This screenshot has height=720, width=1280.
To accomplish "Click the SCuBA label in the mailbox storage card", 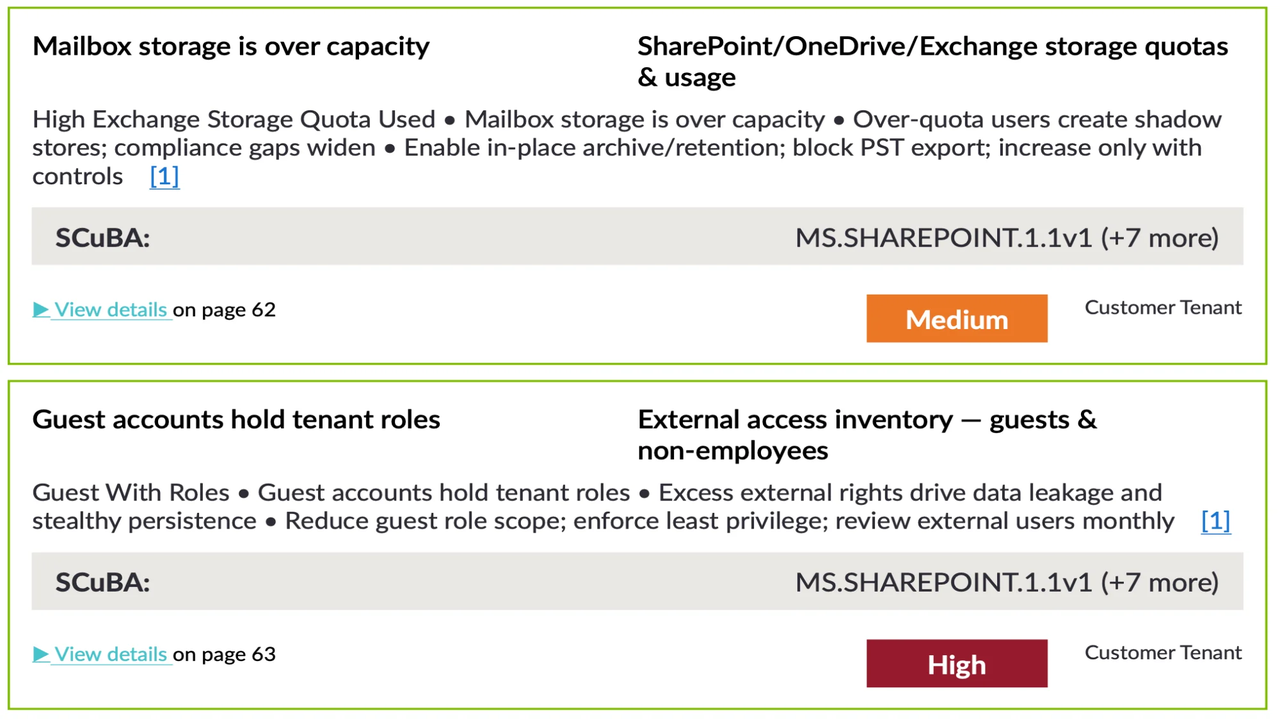I will pyautogui.click(x=103, y=237).
